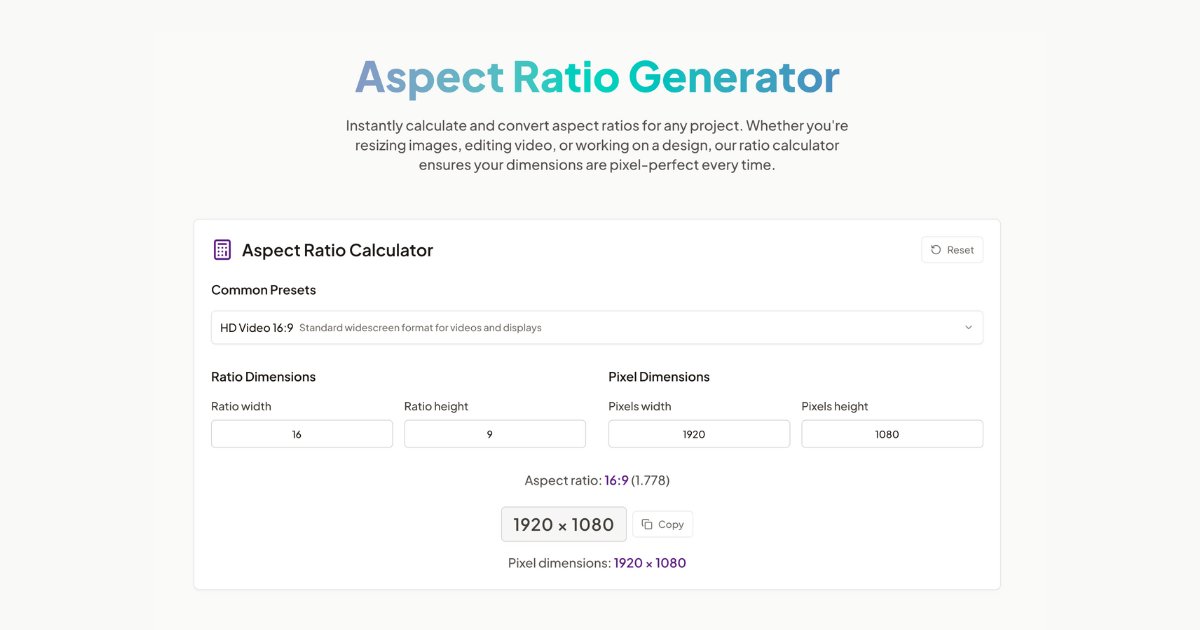The image size is (1200, 630).
Task: Click the Aspect Ratio Generator page title
Action: [x=597, y=77]
